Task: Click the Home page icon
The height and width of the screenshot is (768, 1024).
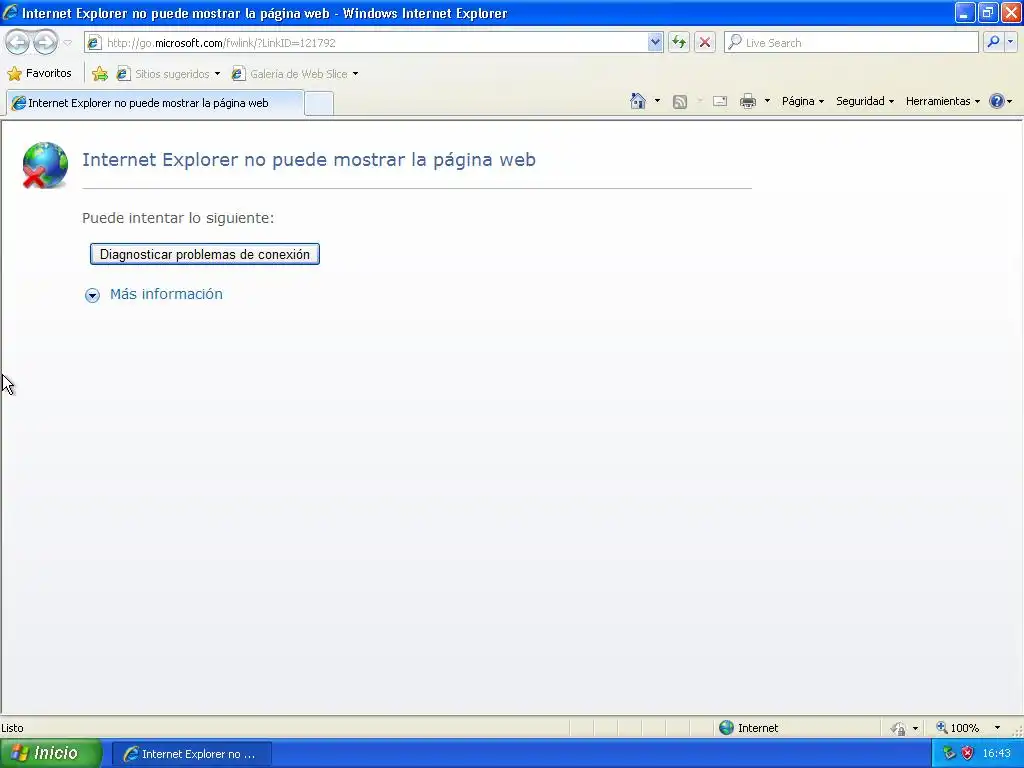Action: pos(638,101)
